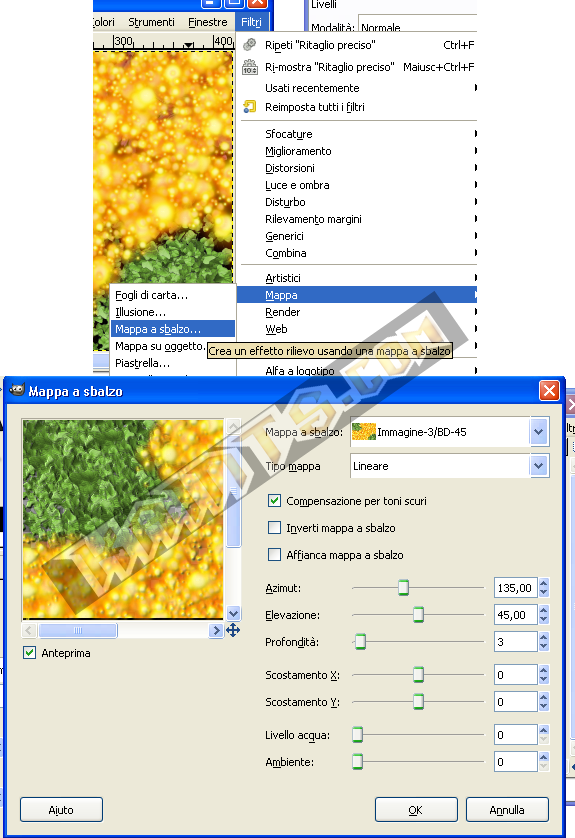Screen dimensions: 575x838
Task: Click the Ri-mostra "Ritaglio preciso" icon
Action: click(x=250, y=67)
